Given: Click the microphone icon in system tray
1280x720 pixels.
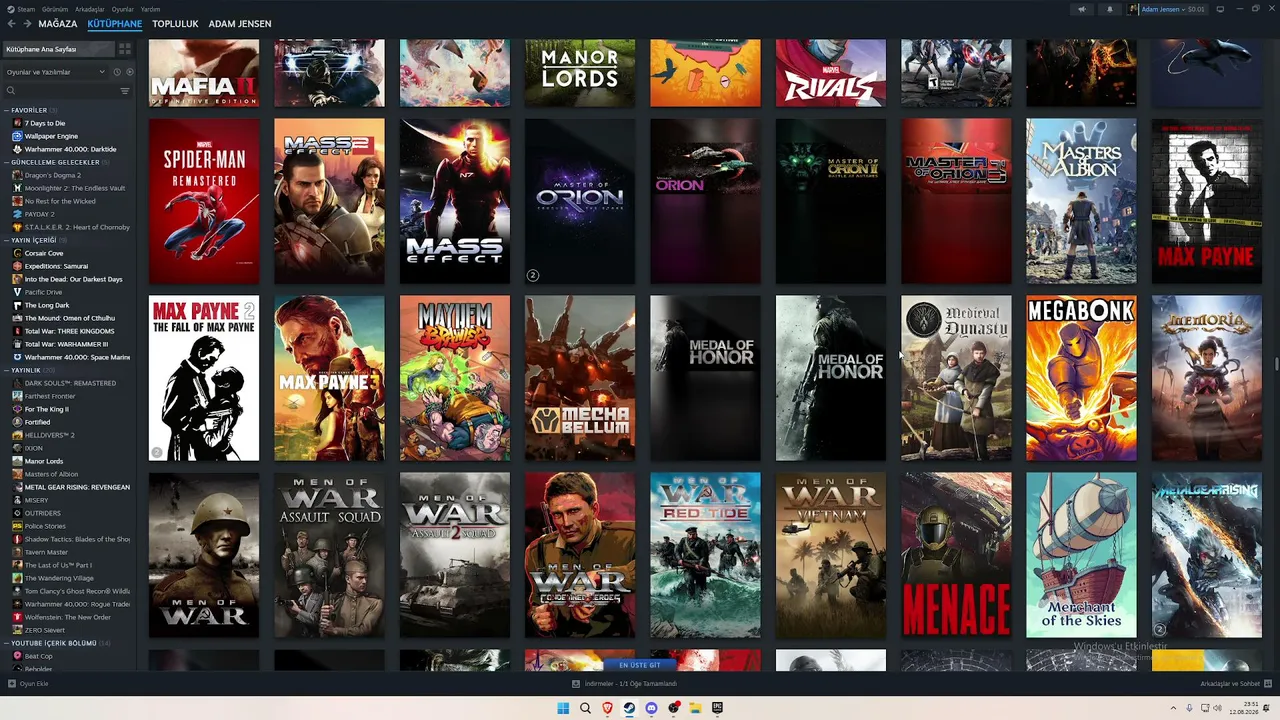Looking at the screenshot, I should coord(1189,708).
